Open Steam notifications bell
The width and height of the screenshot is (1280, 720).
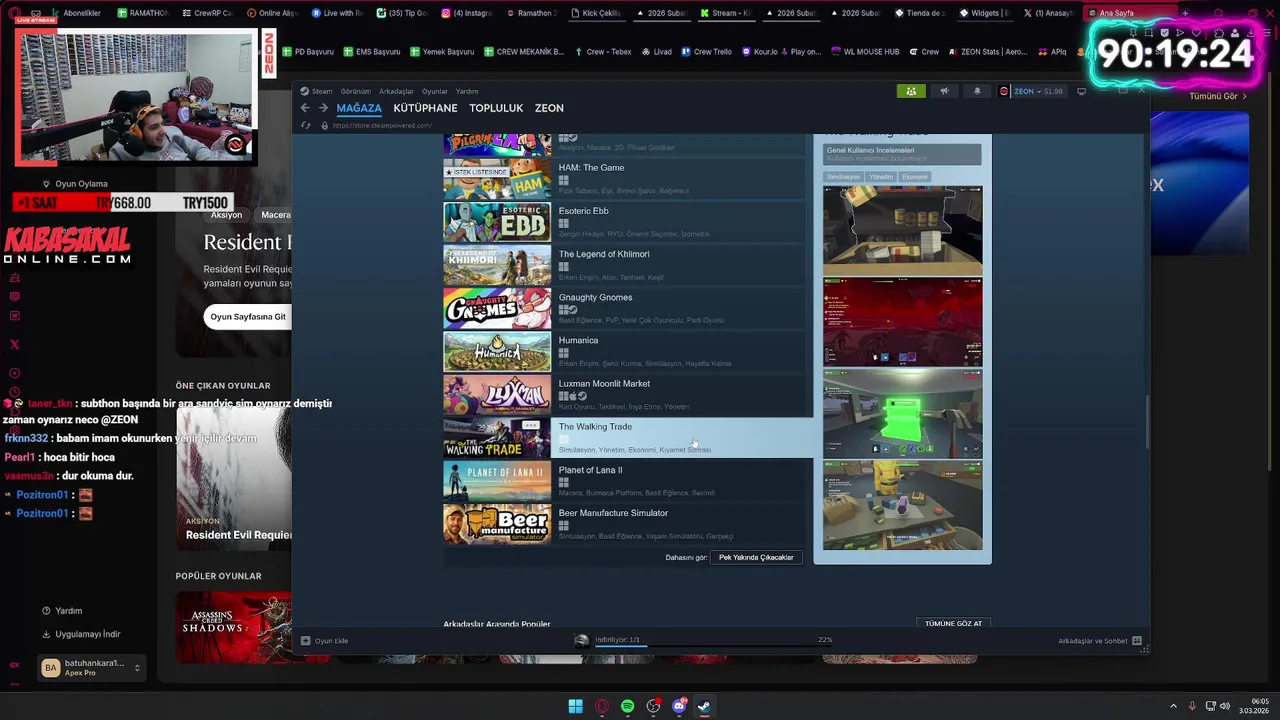point(977,91)
